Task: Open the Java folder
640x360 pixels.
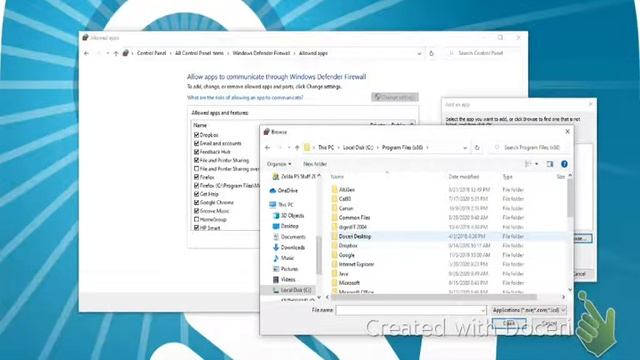Action: coord(343,274)
